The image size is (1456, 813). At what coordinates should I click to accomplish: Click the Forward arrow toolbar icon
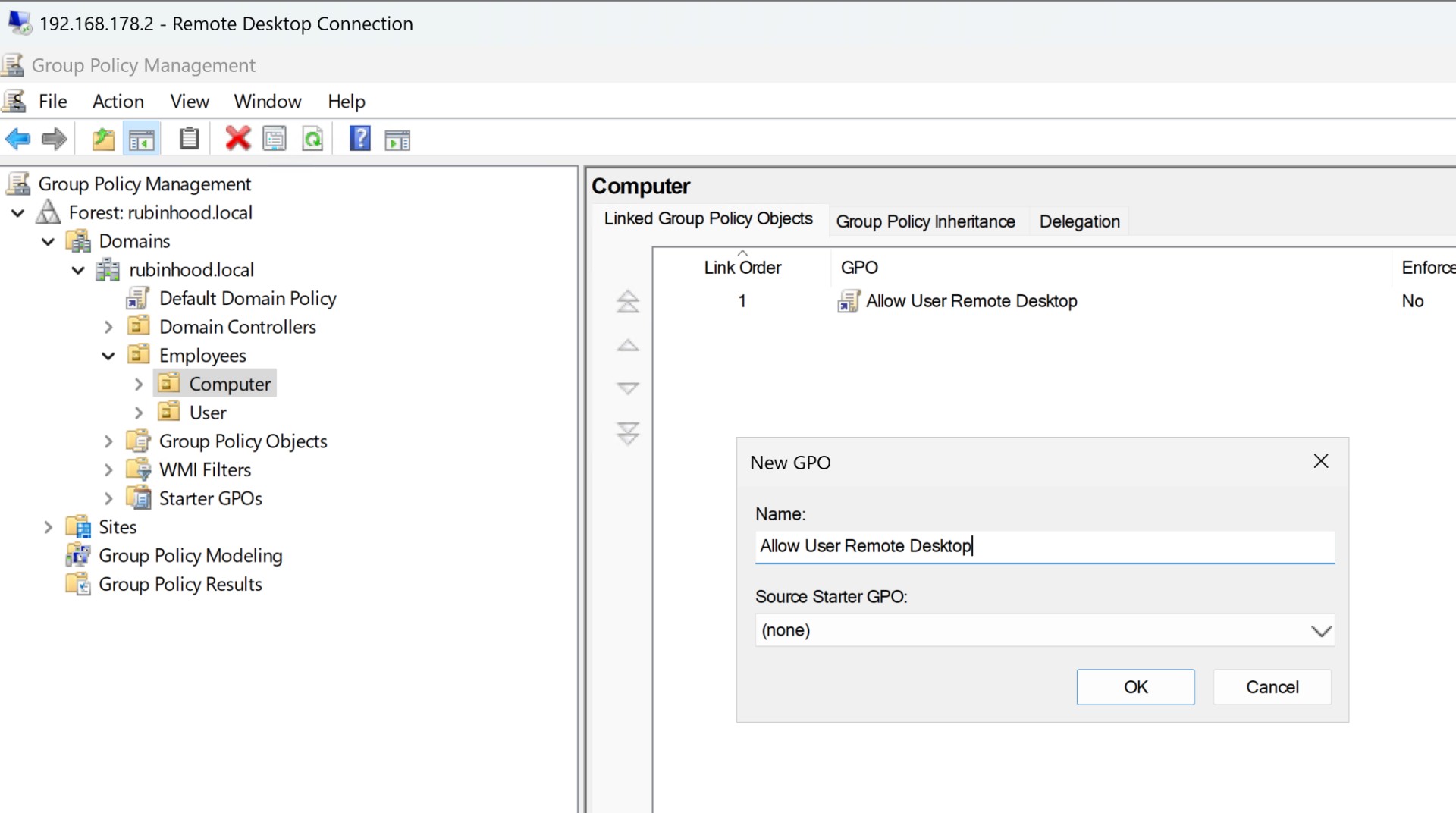pos(54,140)
